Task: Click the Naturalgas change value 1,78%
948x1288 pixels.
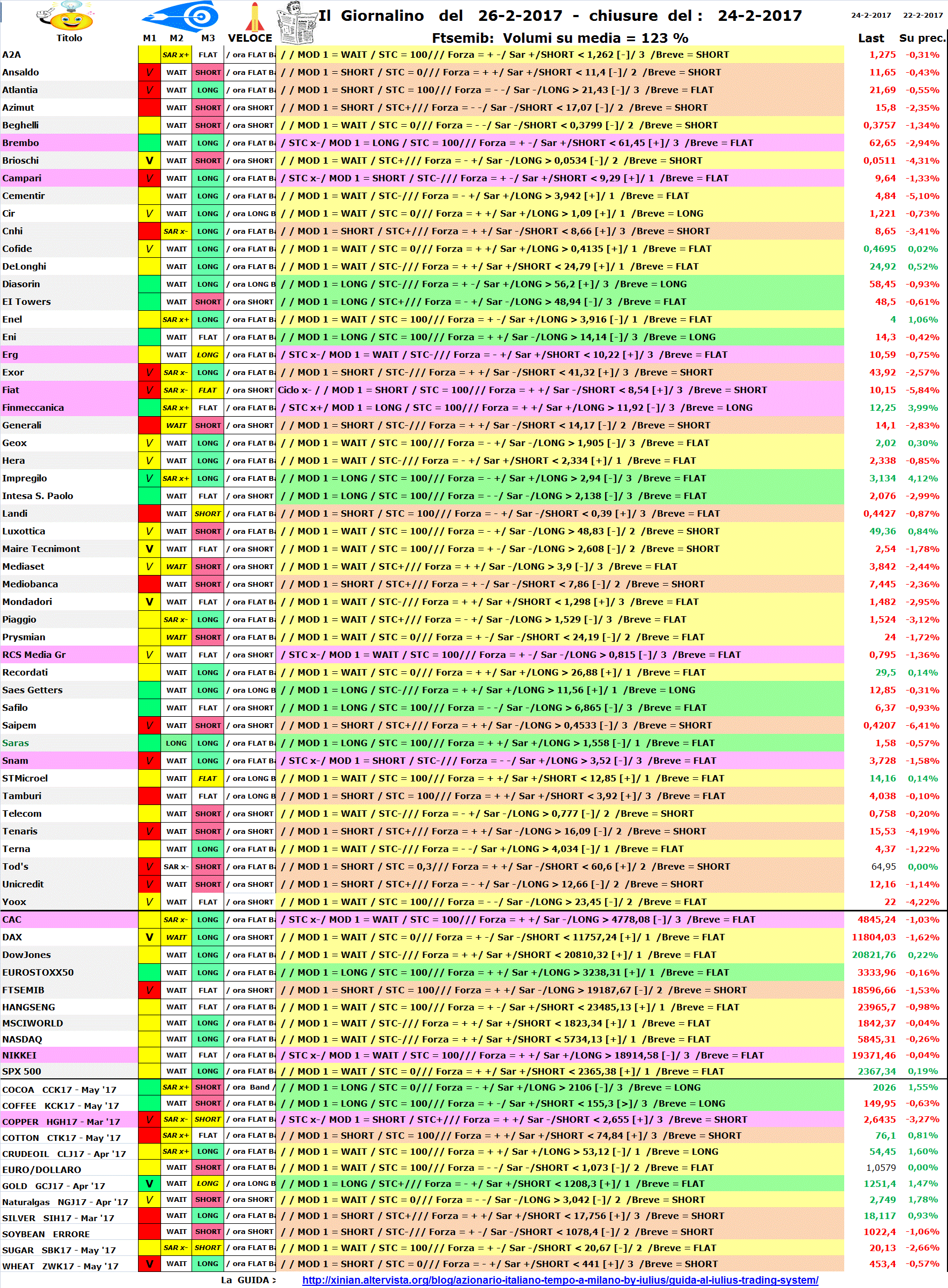Action: [923, 1200]
